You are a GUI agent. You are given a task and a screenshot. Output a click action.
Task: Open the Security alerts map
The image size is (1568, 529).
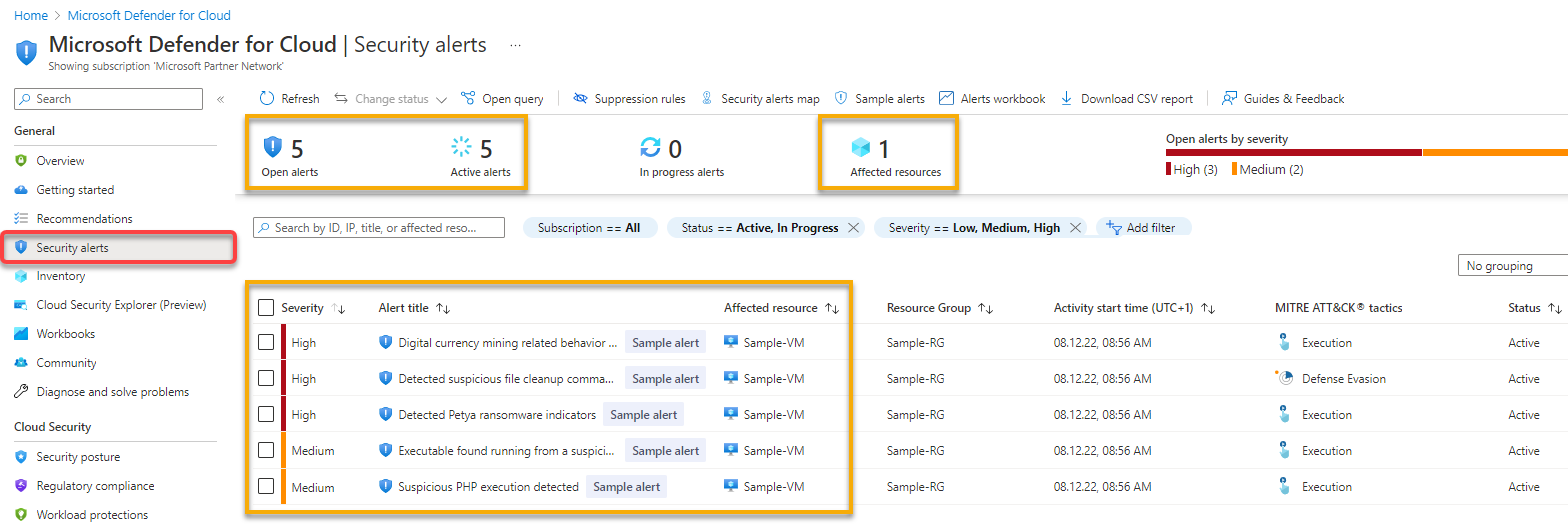click(x=760, y=99)
